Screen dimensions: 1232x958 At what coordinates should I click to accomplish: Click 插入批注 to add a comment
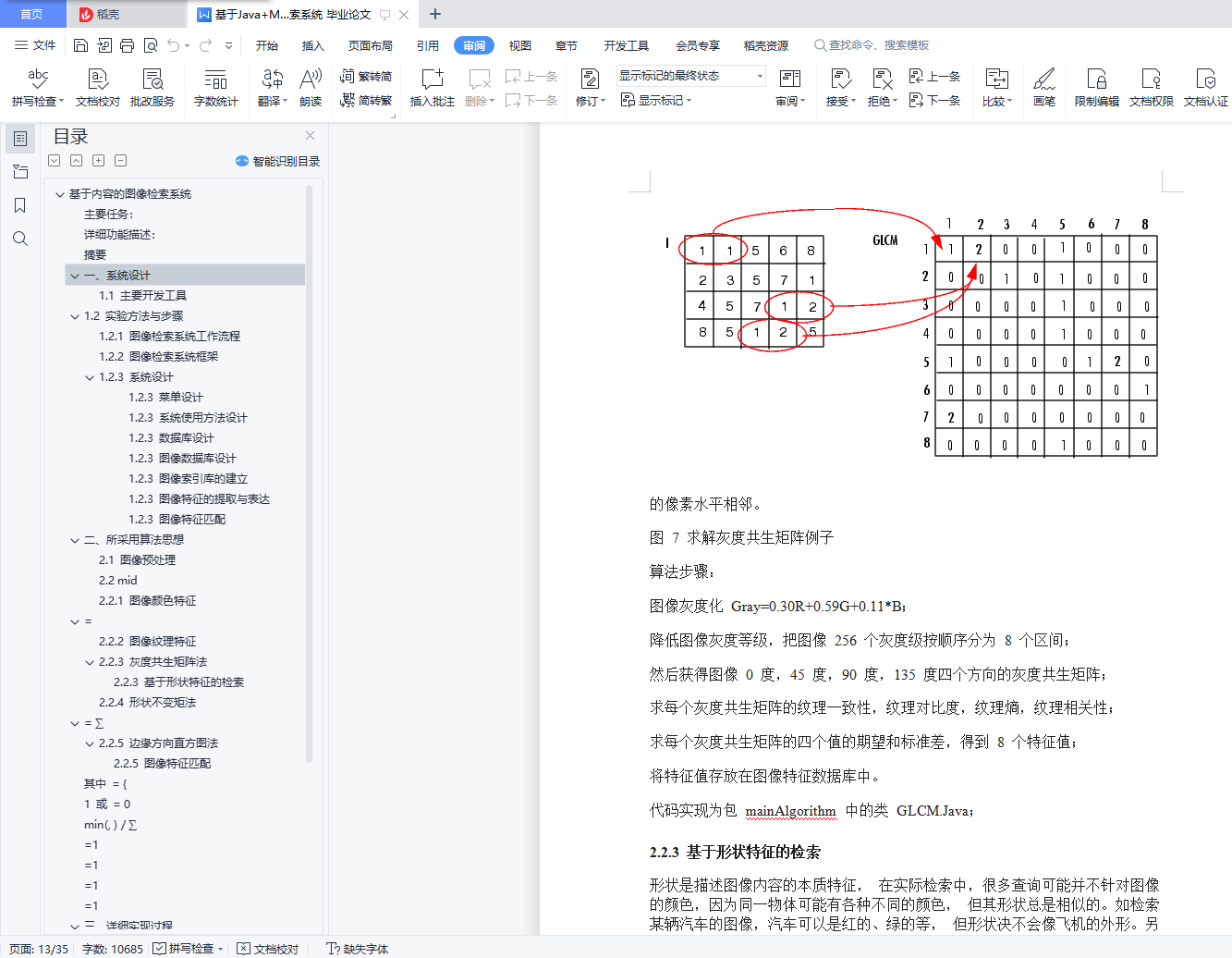click(432, 88)
